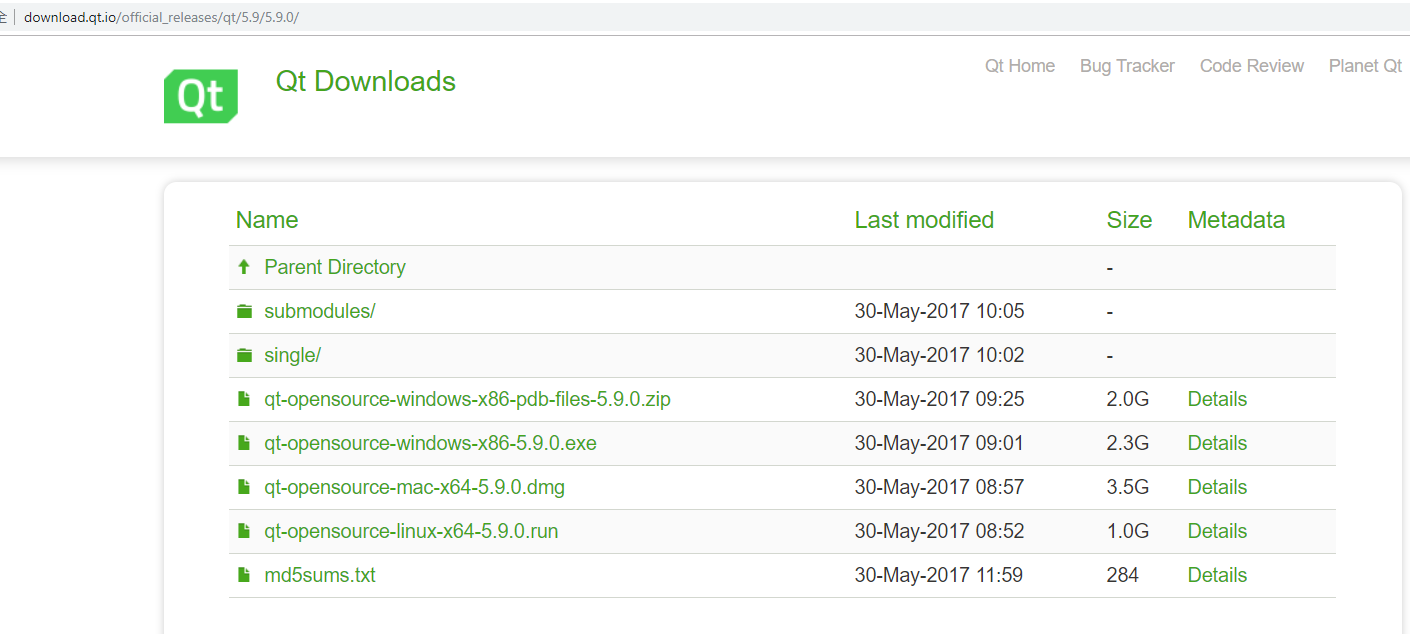Go to Code Review navigation link

1251,66
